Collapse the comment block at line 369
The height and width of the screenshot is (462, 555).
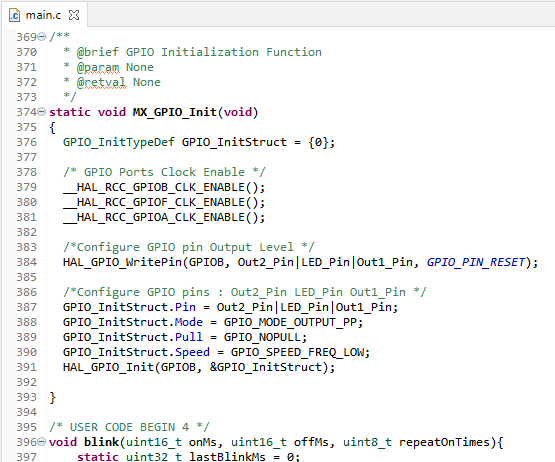click(x=41, y=36)
